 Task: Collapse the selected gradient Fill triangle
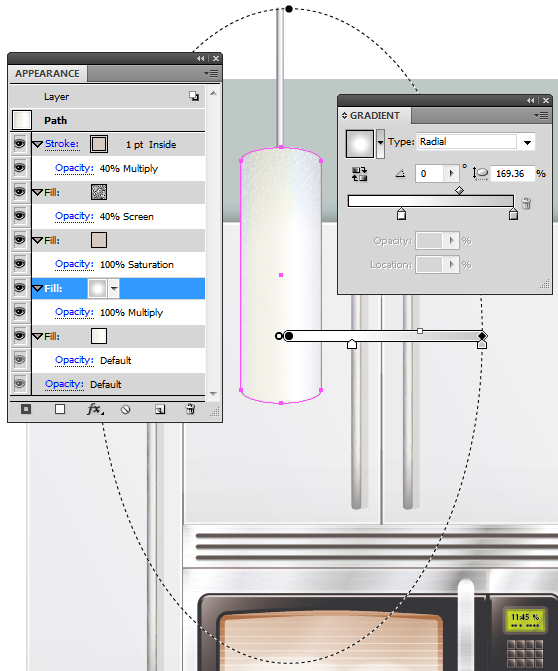coord(38,288)
